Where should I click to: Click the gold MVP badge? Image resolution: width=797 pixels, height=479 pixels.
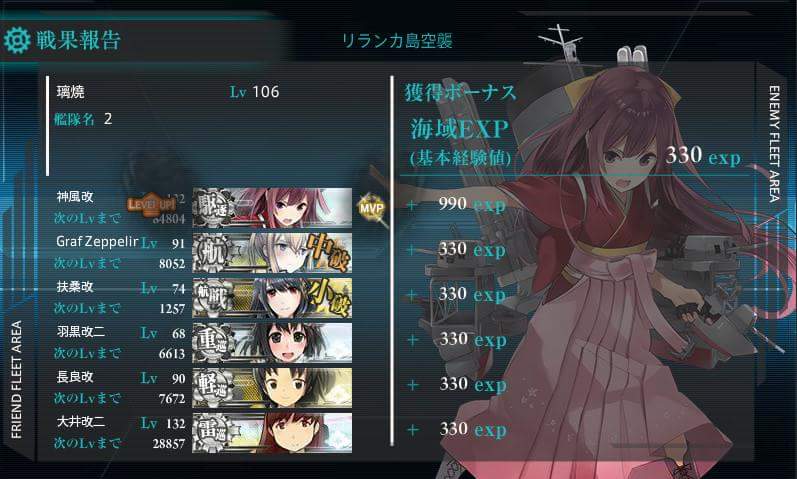(x=372, y=207)
